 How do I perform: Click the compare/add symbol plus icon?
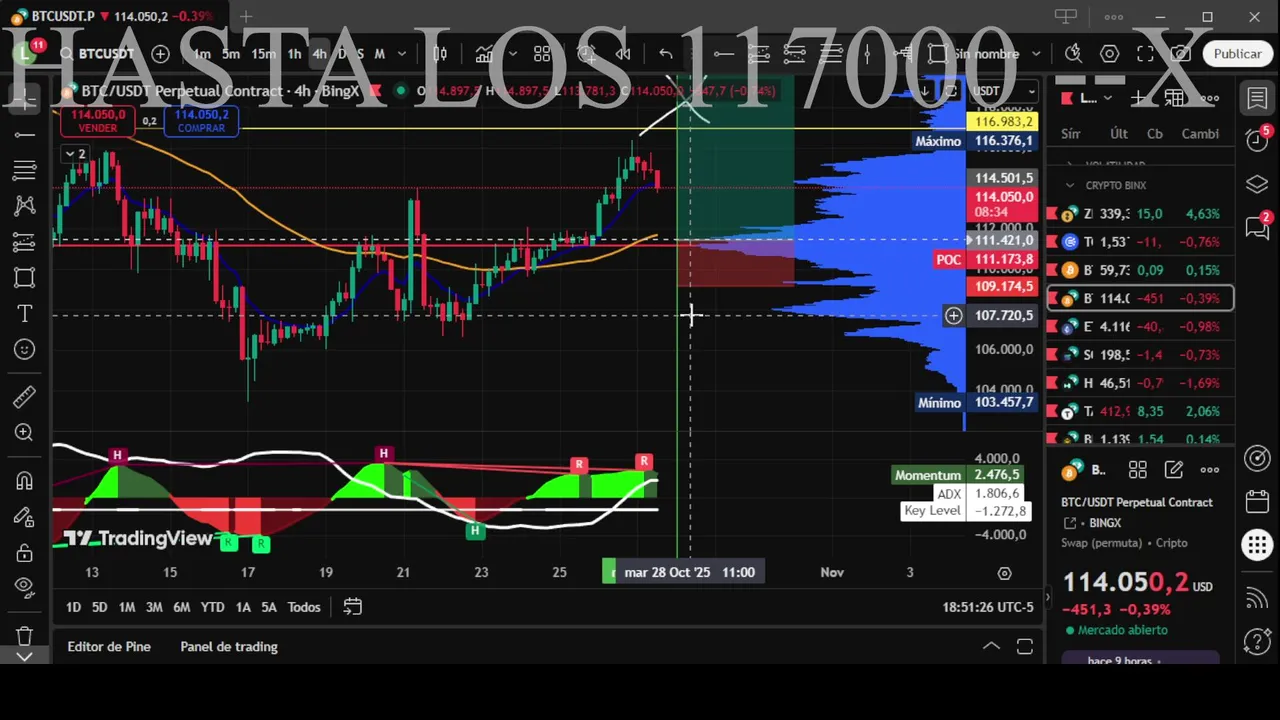(160, 54)
